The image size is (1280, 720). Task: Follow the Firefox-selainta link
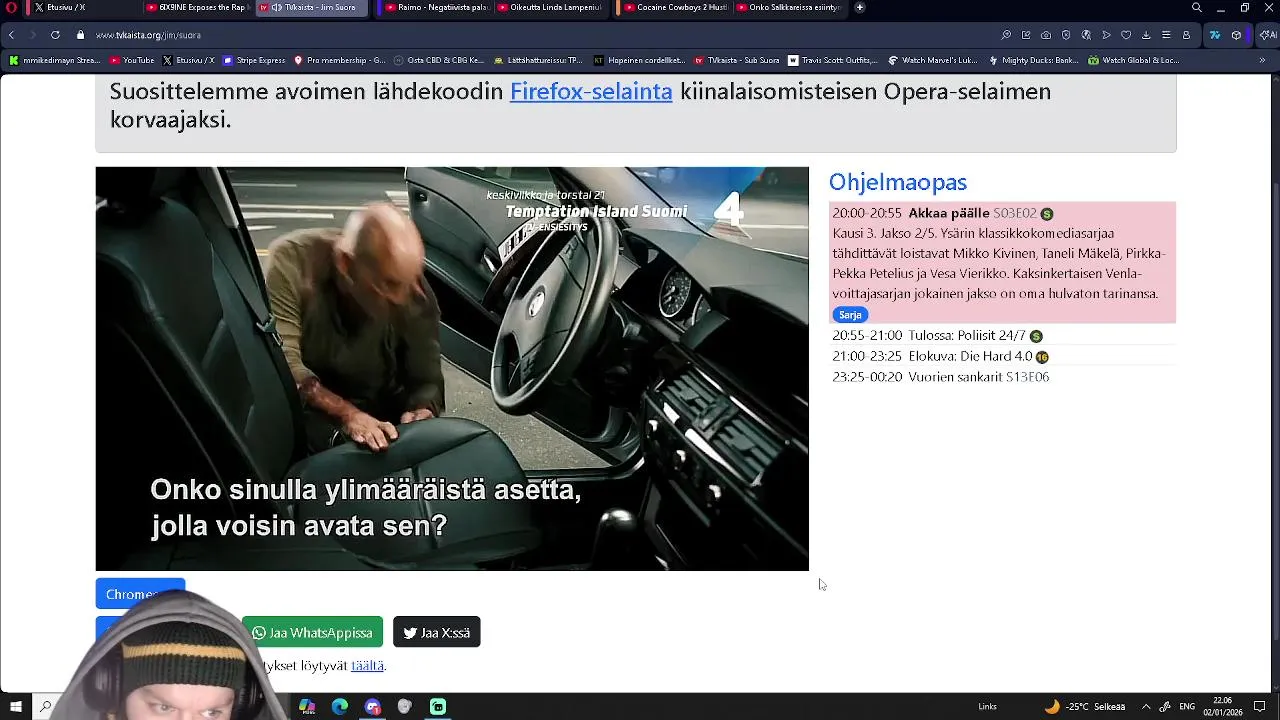coord(591,91)
